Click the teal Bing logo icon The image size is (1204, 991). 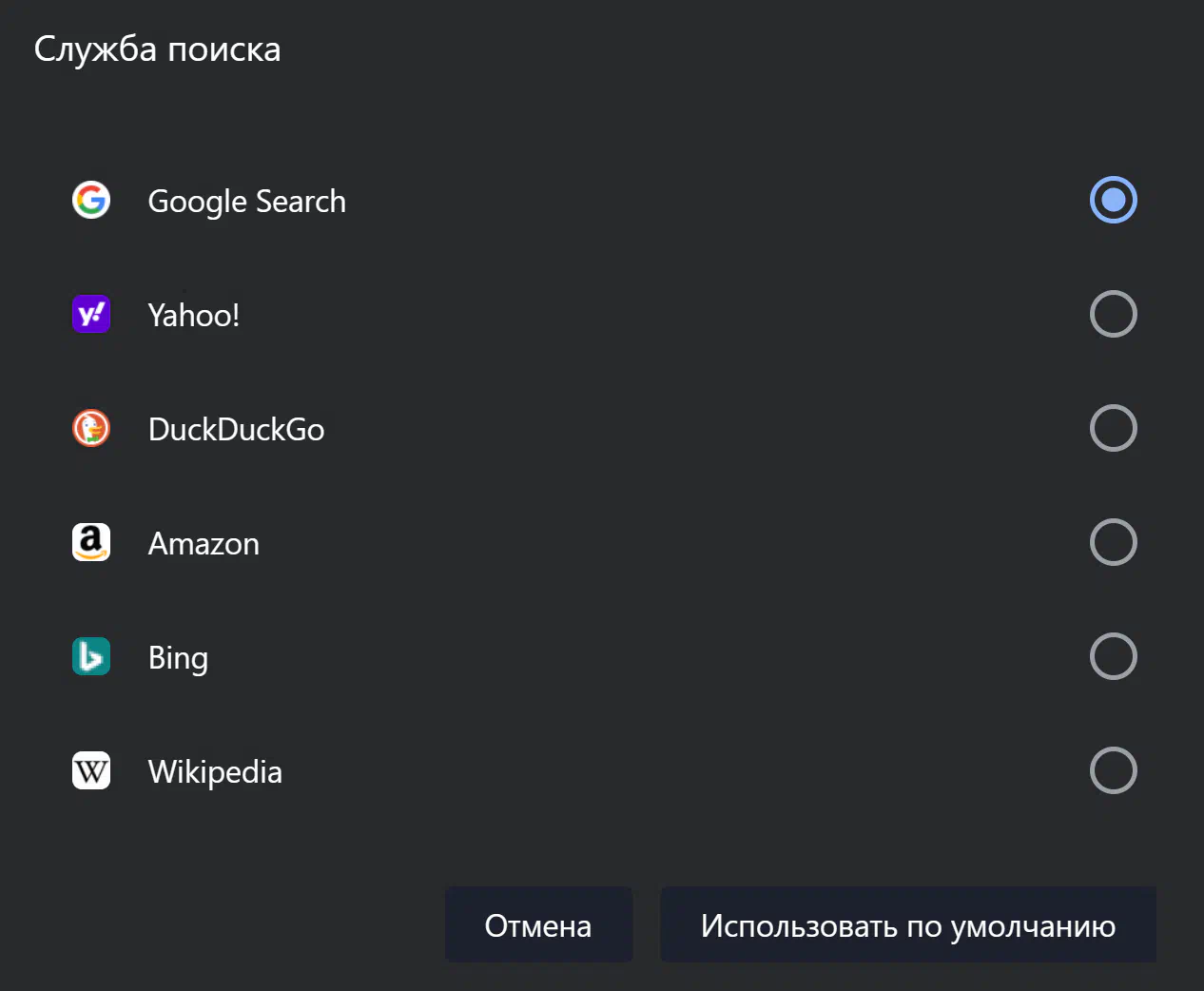91,656
